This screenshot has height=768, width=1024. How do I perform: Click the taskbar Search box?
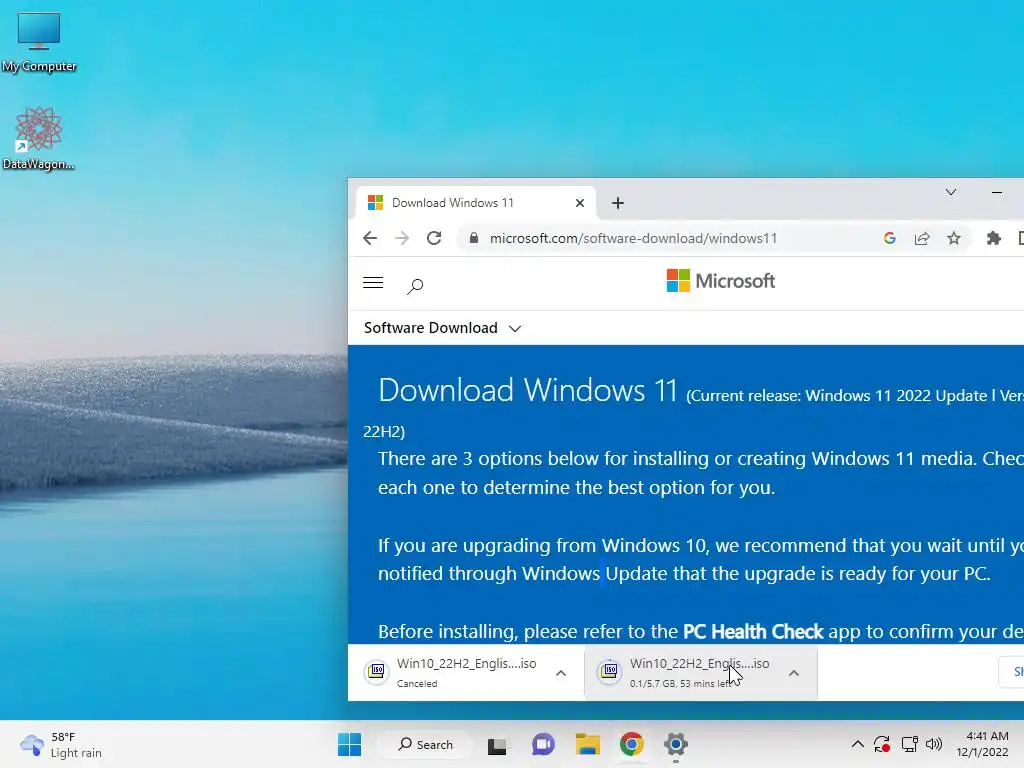click(x=426, y=744)
